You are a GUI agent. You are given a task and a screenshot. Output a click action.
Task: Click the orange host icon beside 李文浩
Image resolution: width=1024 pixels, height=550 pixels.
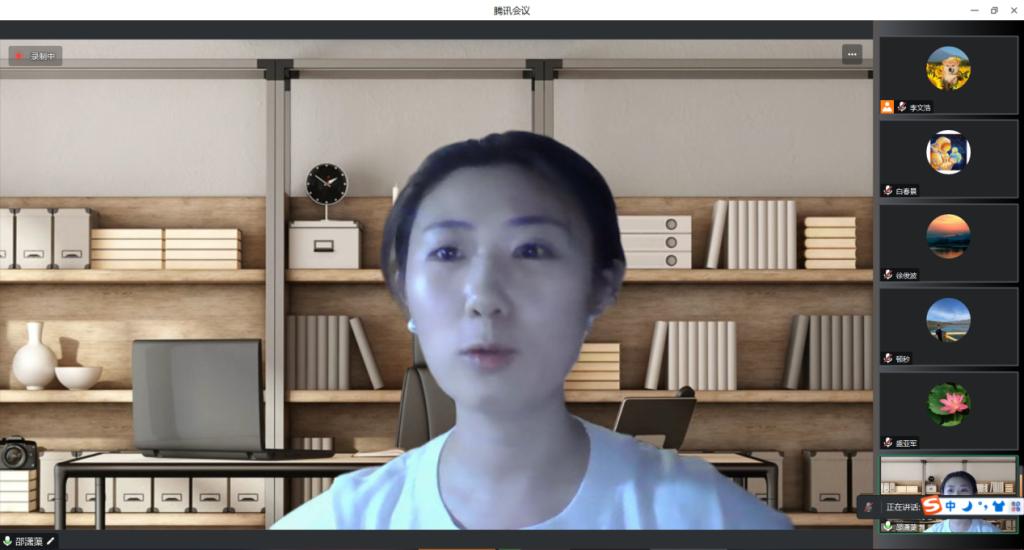[887, 107]
